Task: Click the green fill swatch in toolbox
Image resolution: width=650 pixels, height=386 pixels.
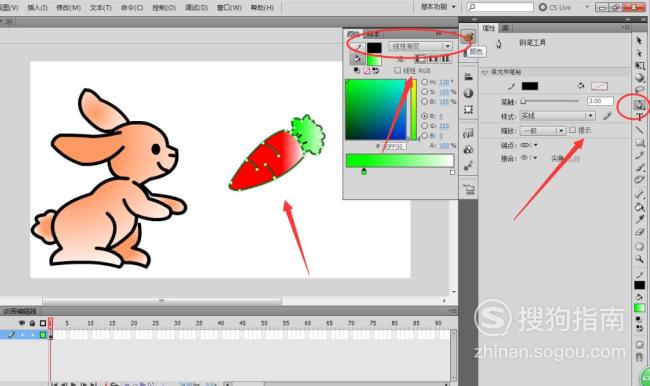Action: click(x=639, y=308)
